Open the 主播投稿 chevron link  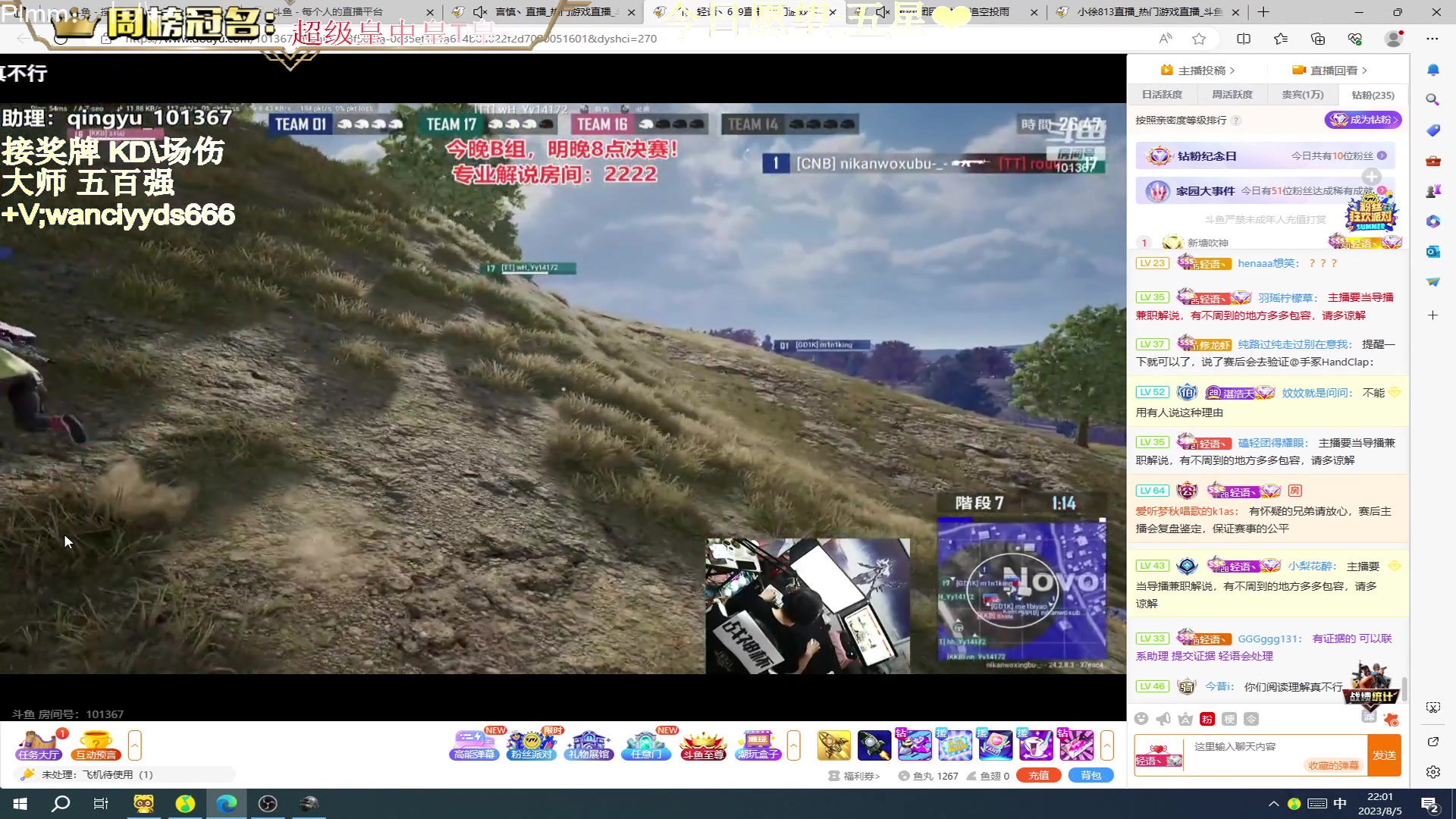pyautogui.click(x=1198, y=70)
